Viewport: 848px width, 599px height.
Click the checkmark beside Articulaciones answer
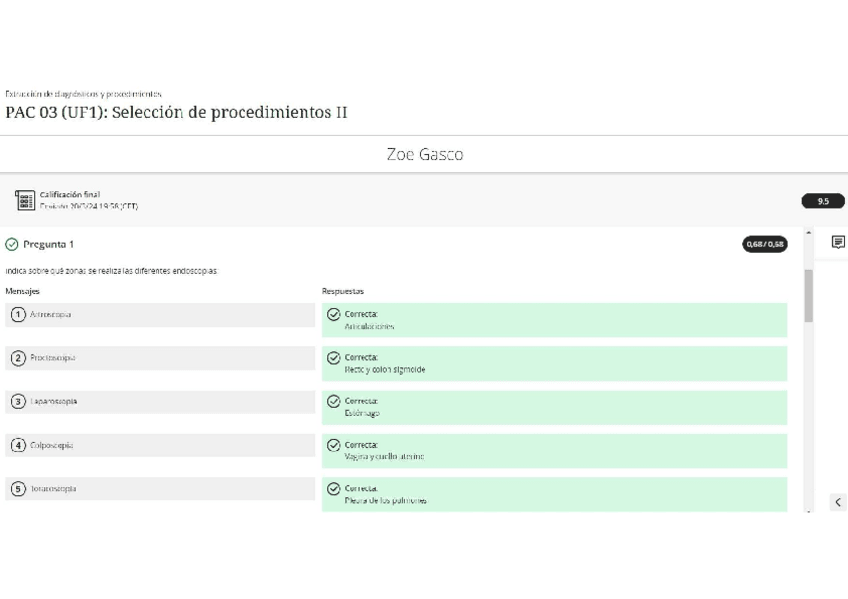pyautogui.click(x=334, y=314)
